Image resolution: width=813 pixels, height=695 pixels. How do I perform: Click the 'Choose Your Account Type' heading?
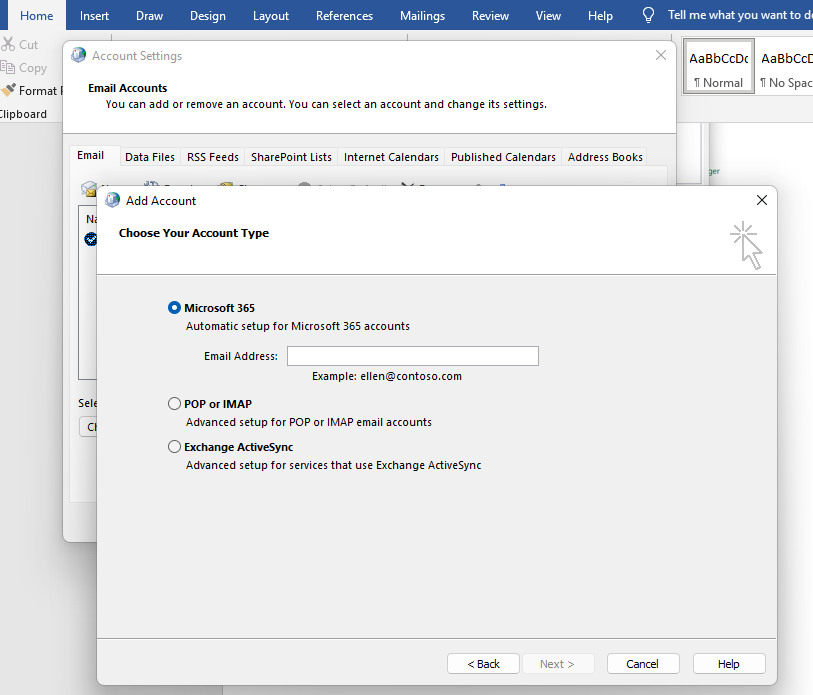pos(194,233)
